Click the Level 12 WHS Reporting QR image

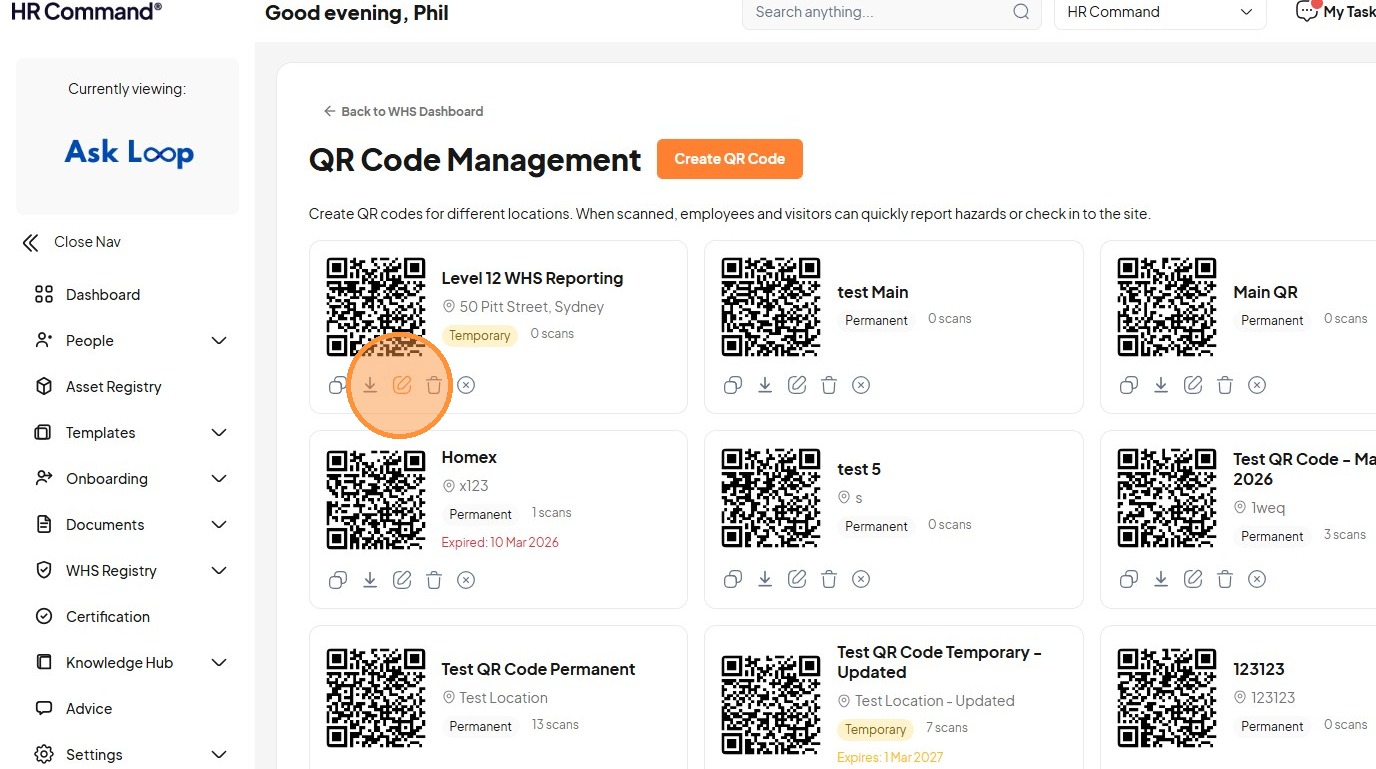tap(376, 307)
